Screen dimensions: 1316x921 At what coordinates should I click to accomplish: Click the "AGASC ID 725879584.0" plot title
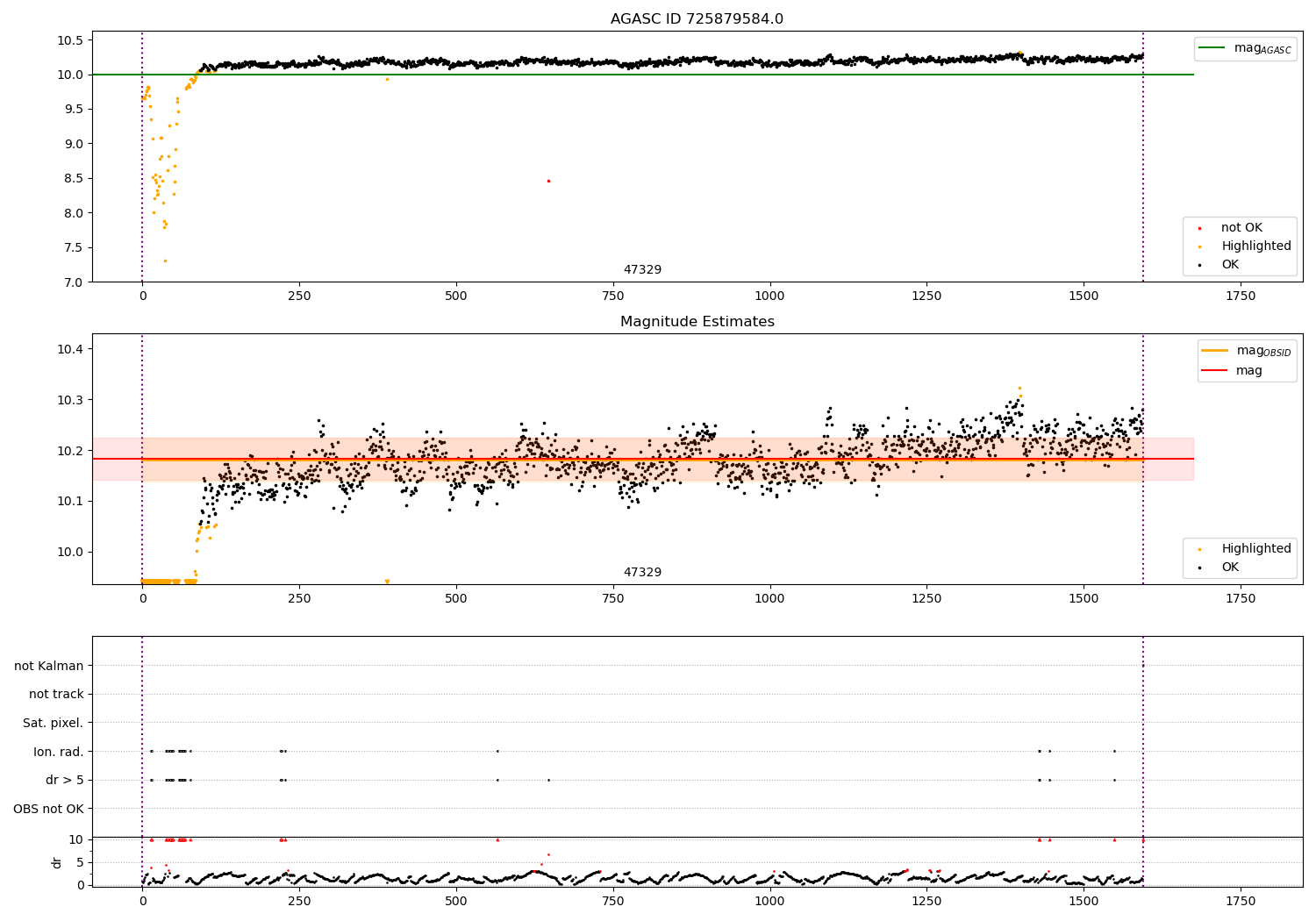(x=697, y=19)
